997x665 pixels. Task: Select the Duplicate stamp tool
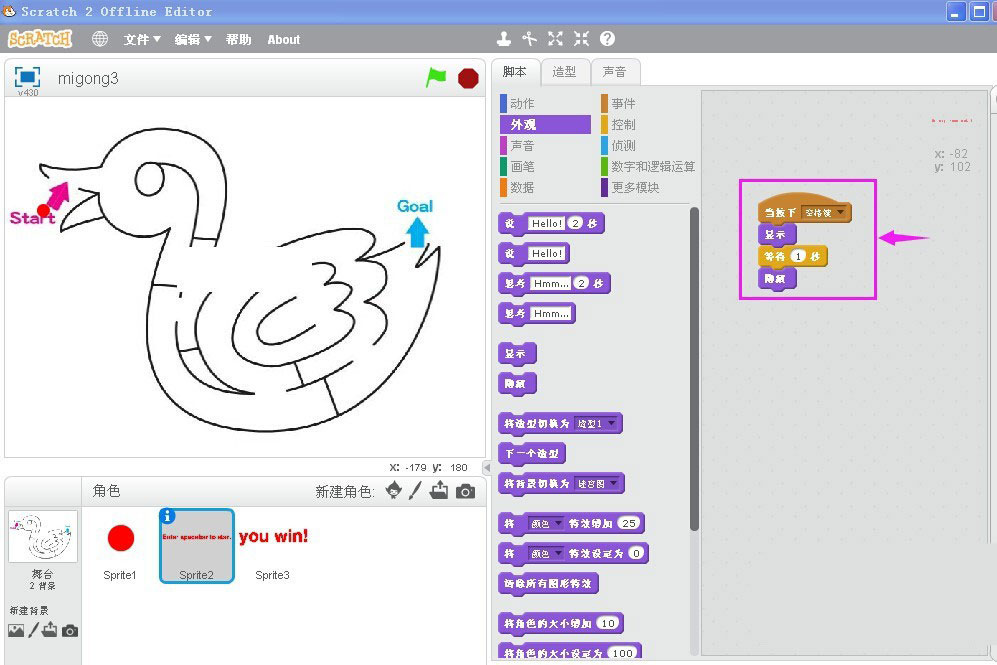pyautogui.click(x=504, y=39)
